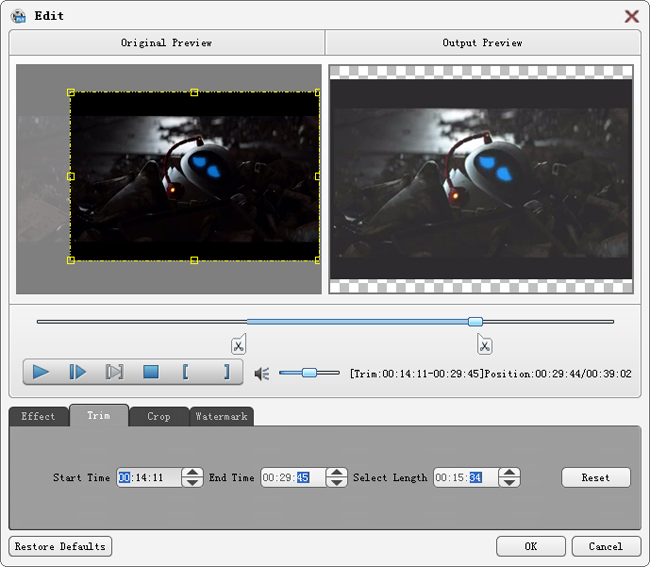Click top-center crop handle in original preview
Viewport: 650px width, 567px height.
(194, 92)
